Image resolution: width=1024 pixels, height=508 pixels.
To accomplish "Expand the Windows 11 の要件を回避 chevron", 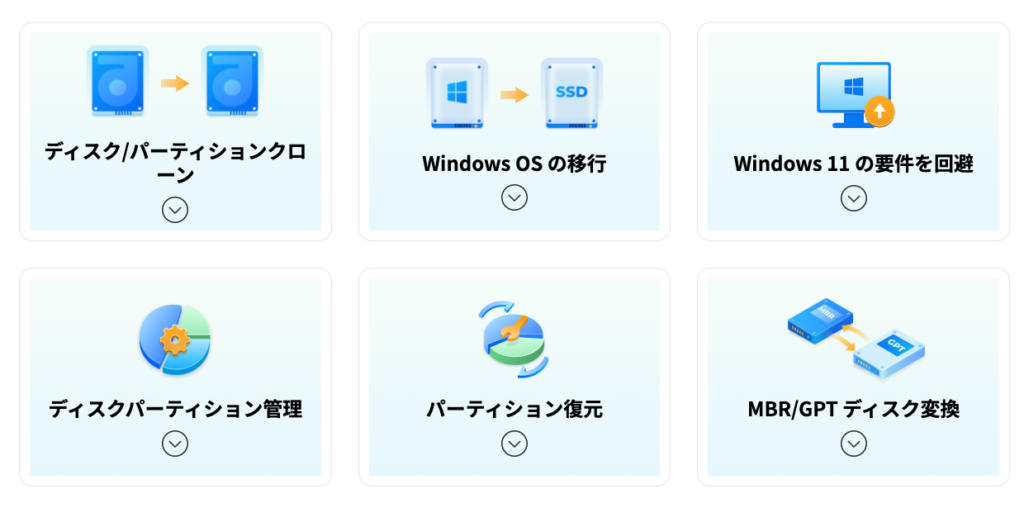I will (x=854, y=197).
